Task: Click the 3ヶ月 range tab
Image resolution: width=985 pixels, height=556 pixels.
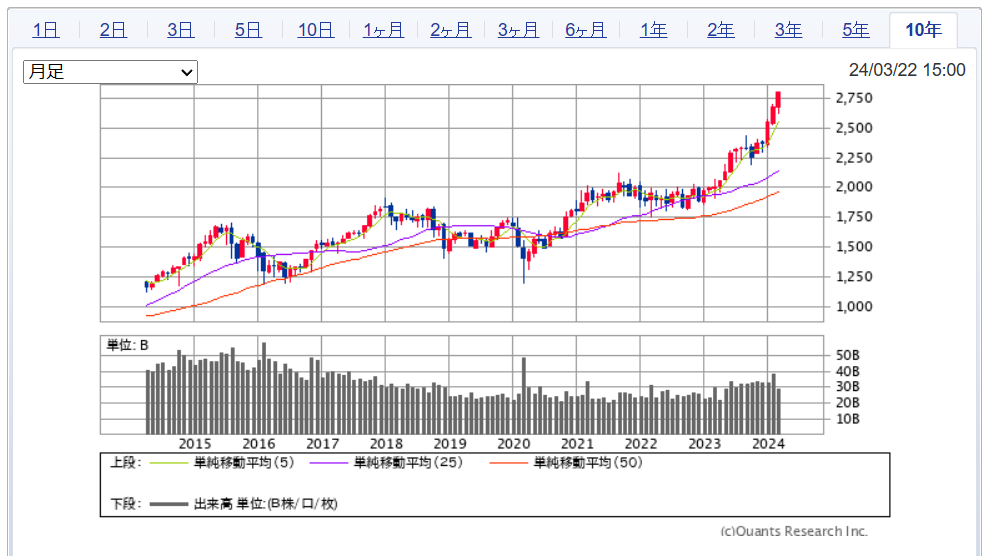Action: pos(518,30)
